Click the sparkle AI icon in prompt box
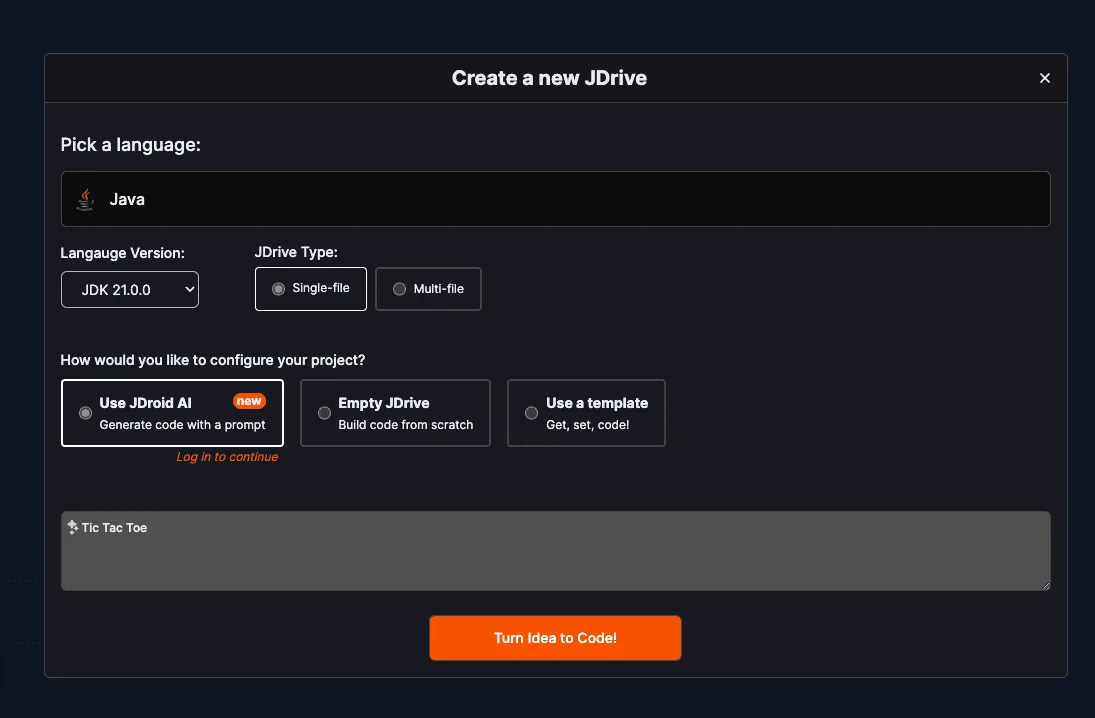The image size is (1095, 718). click(73, 527)
